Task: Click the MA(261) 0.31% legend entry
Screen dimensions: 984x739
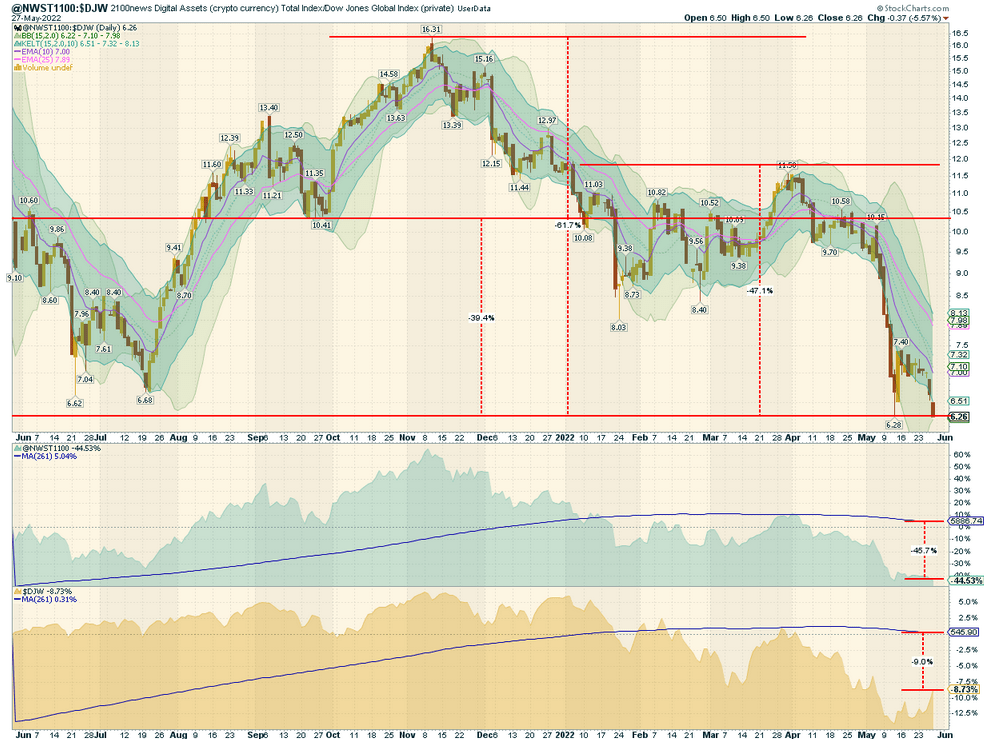Action: 45,600
